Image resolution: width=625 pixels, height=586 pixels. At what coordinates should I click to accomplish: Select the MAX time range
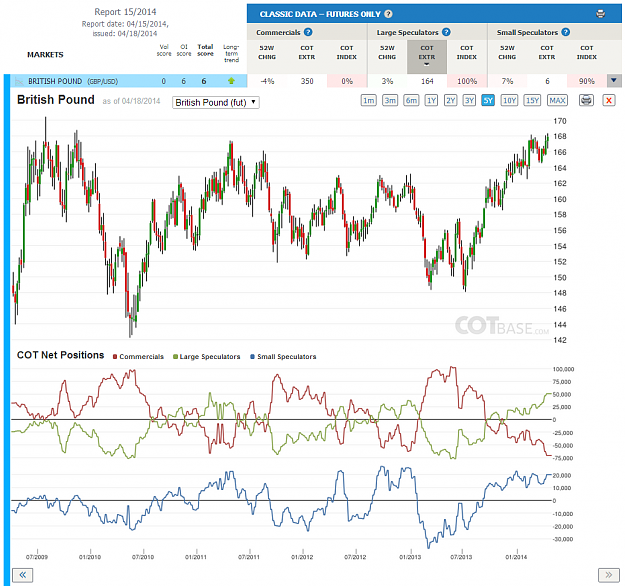tap(557, 100)
